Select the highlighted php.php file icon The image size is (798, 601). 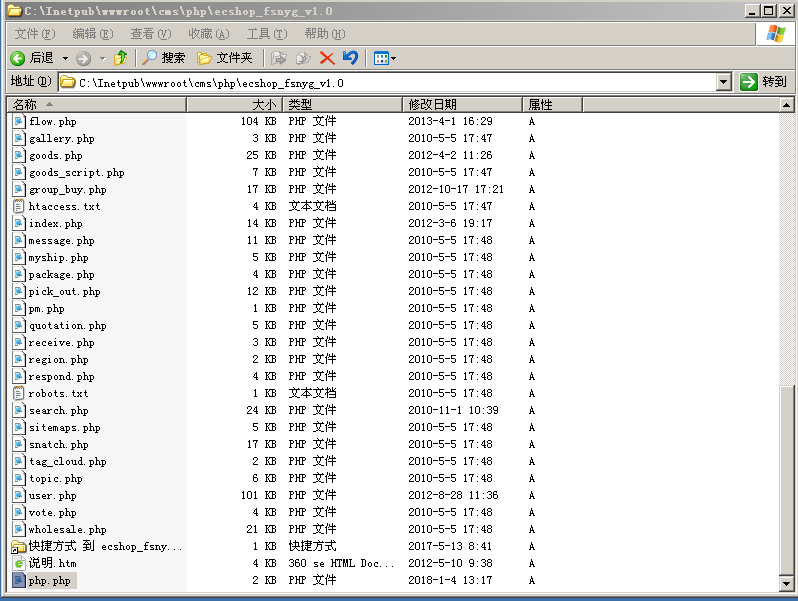pyautogui.click(x=18, y=581)
